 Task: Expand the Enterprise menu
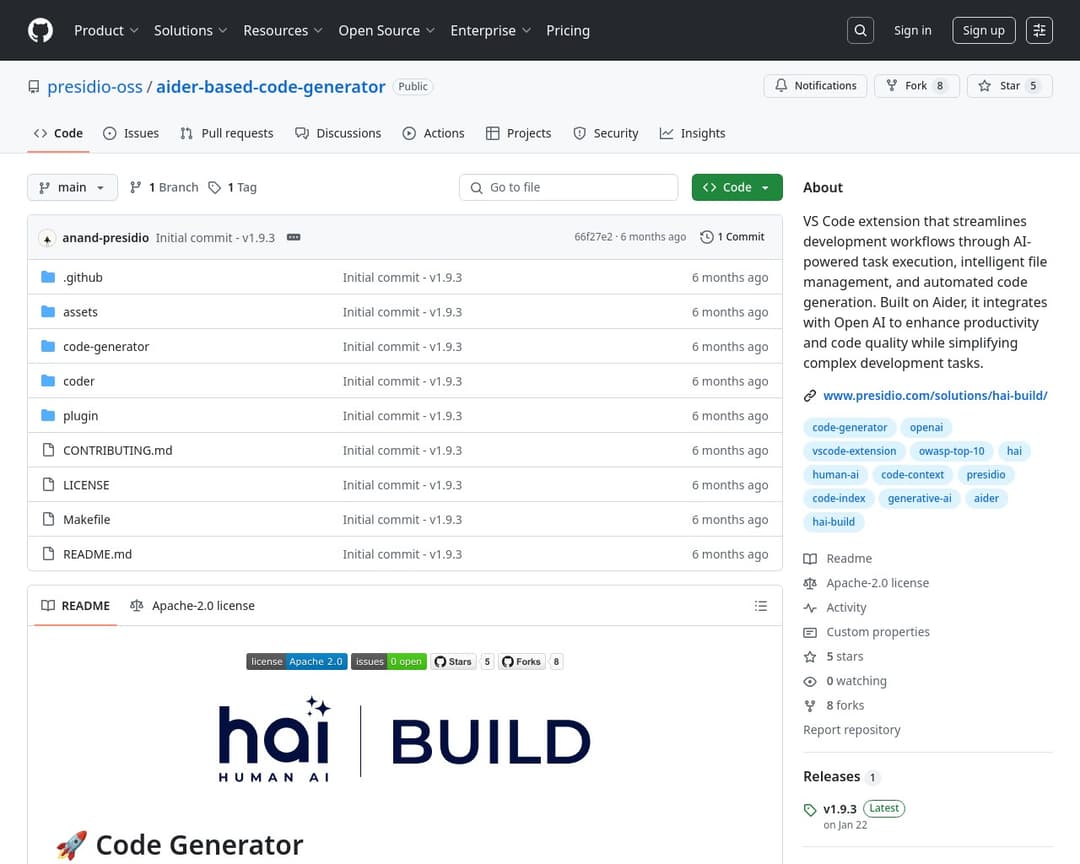coord(490,30)
